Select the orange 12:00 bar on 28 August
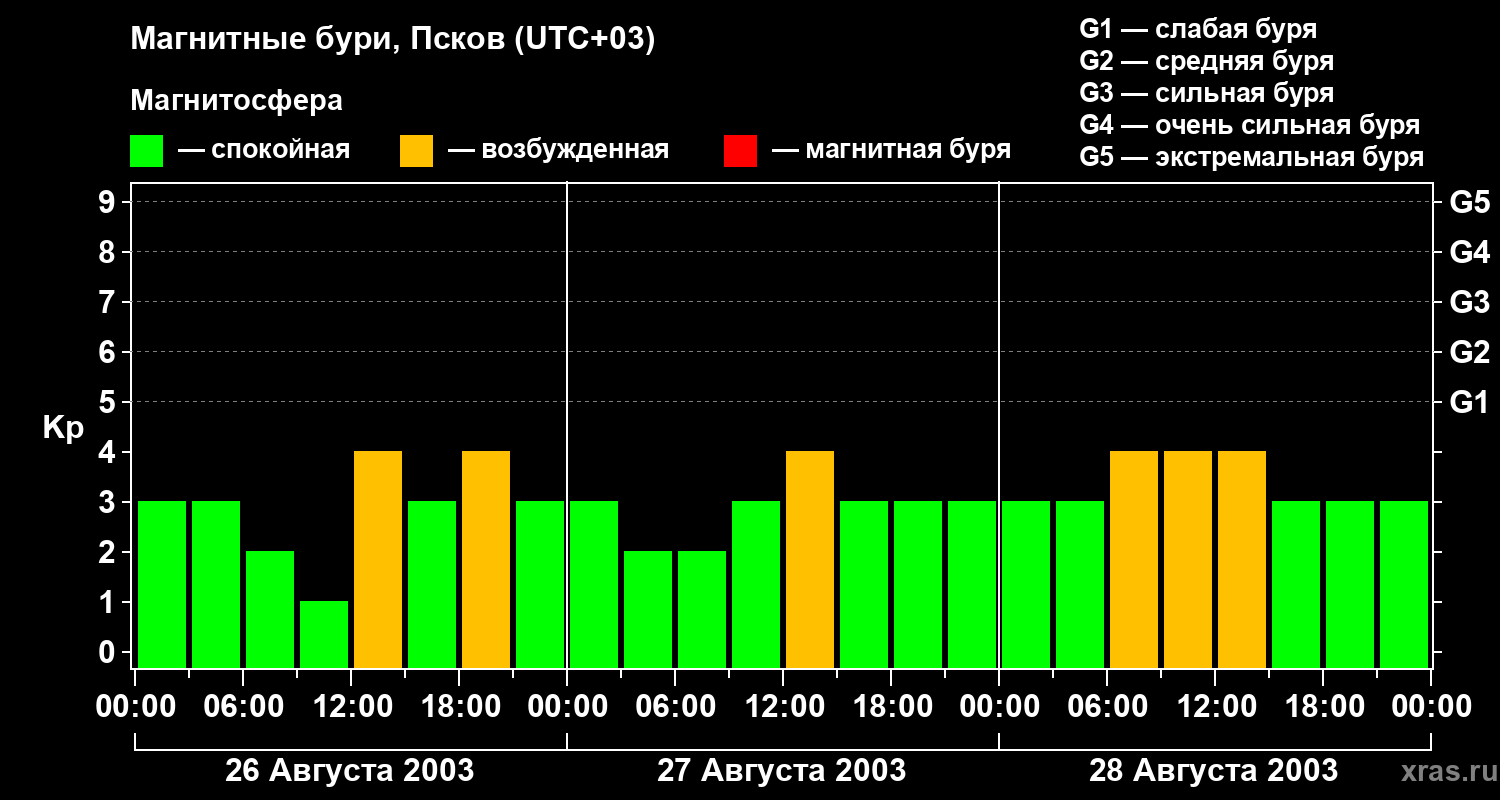Viewport: 1500px width, 800px height. pos(1242,559)
